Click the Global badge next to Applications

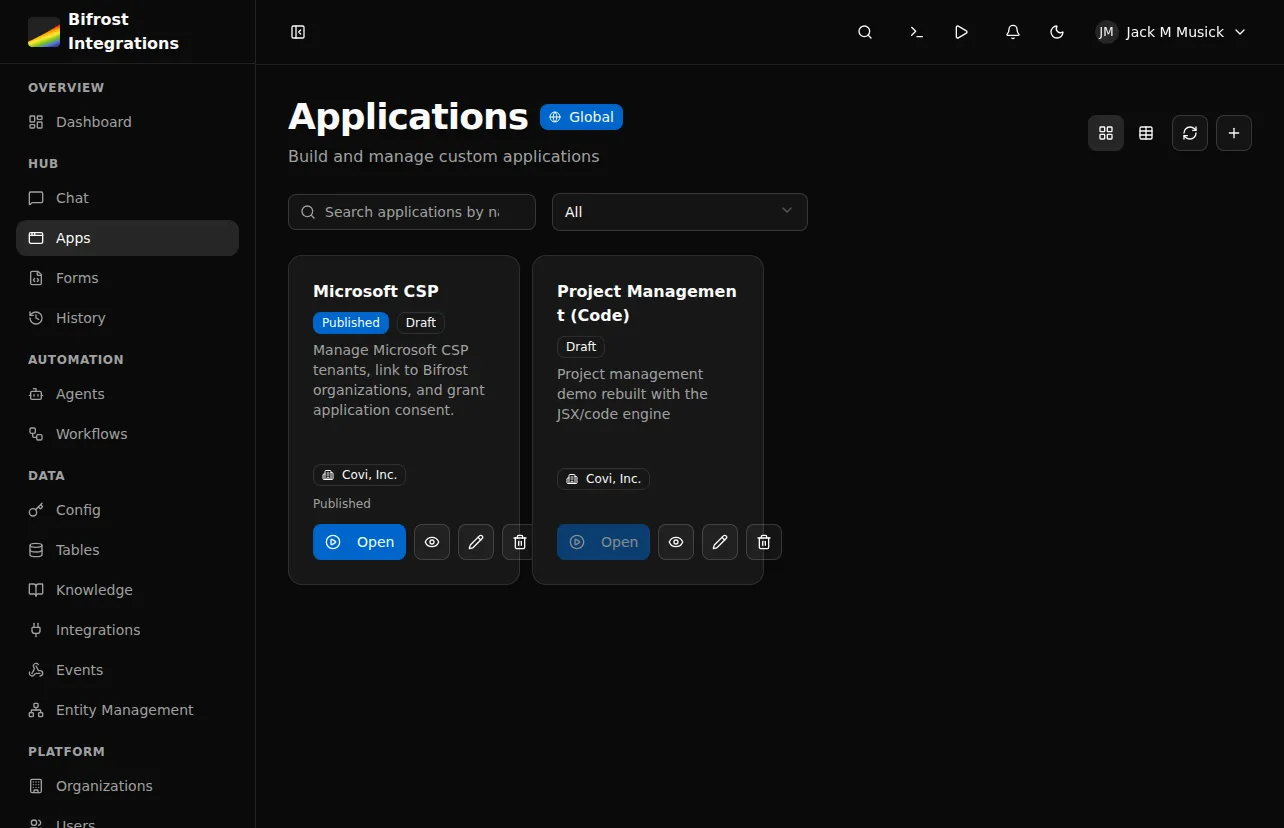point(581,116)
